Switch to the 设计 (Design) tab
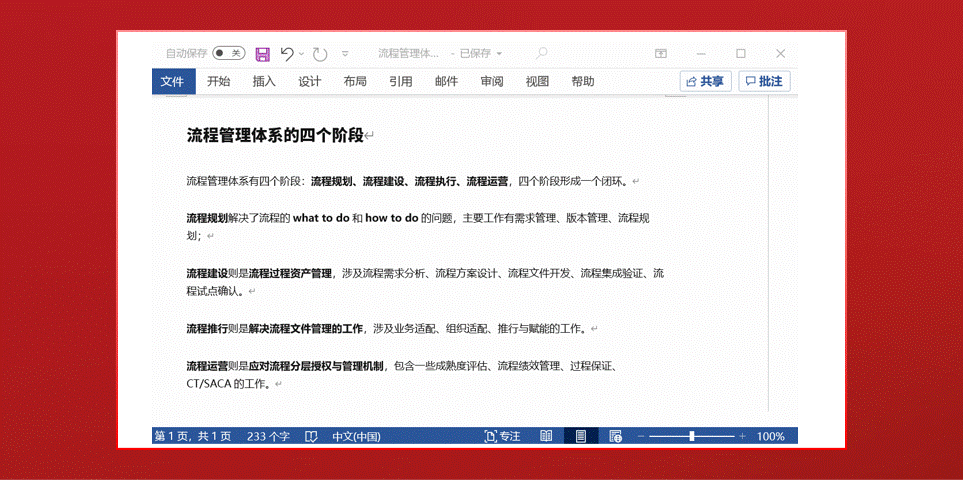This screenshot has height=480, width=963. coord(310,82)
